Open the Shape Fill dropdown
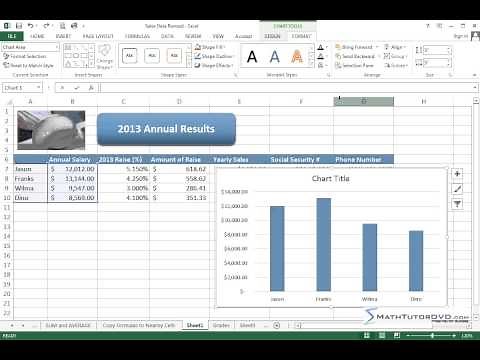480x360 pixels. [x=210, y=47]
